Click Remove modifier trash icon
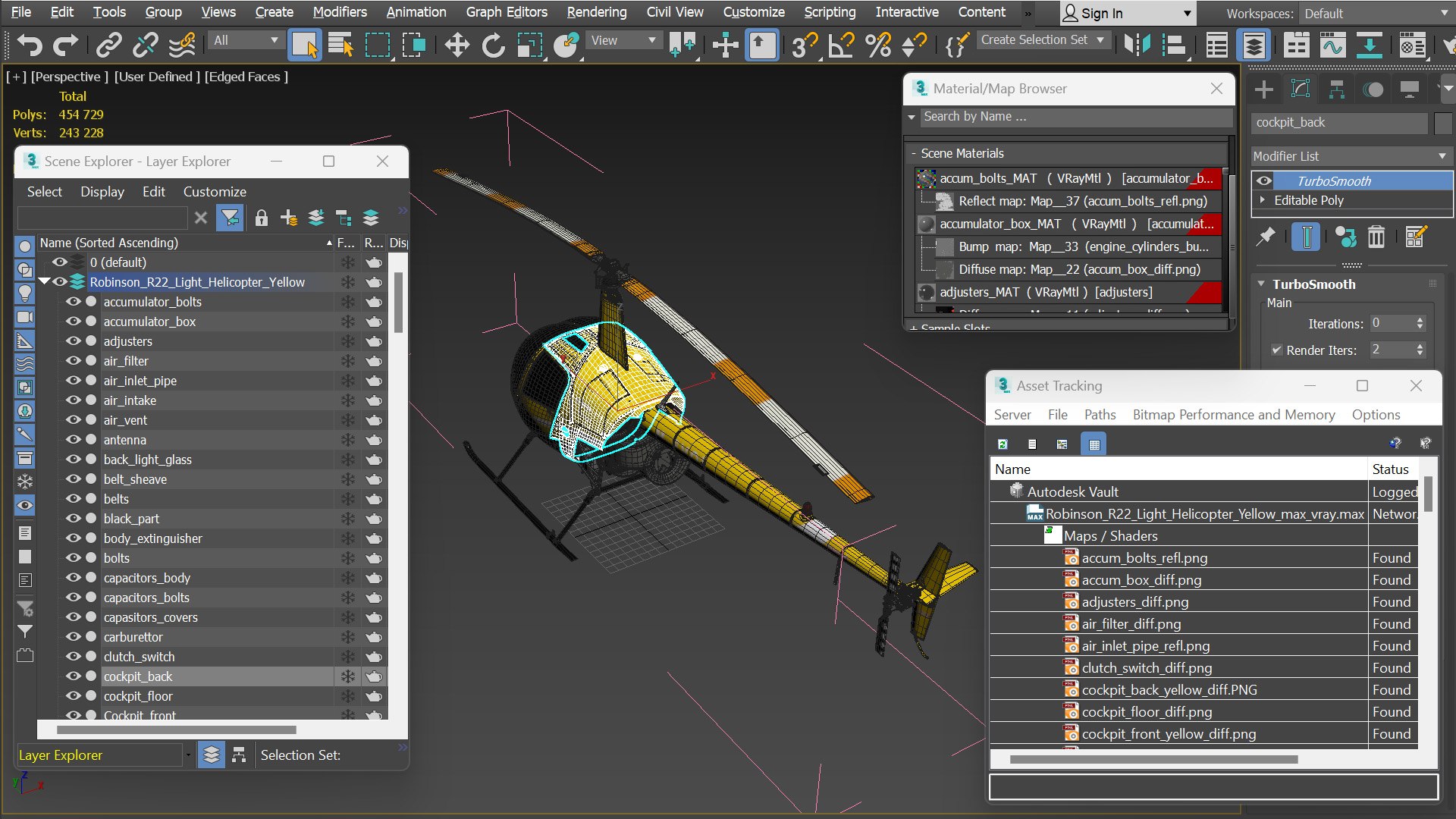Image resolution: width=1456 pixels, height=819 pixels. [x=1376, y=237]
